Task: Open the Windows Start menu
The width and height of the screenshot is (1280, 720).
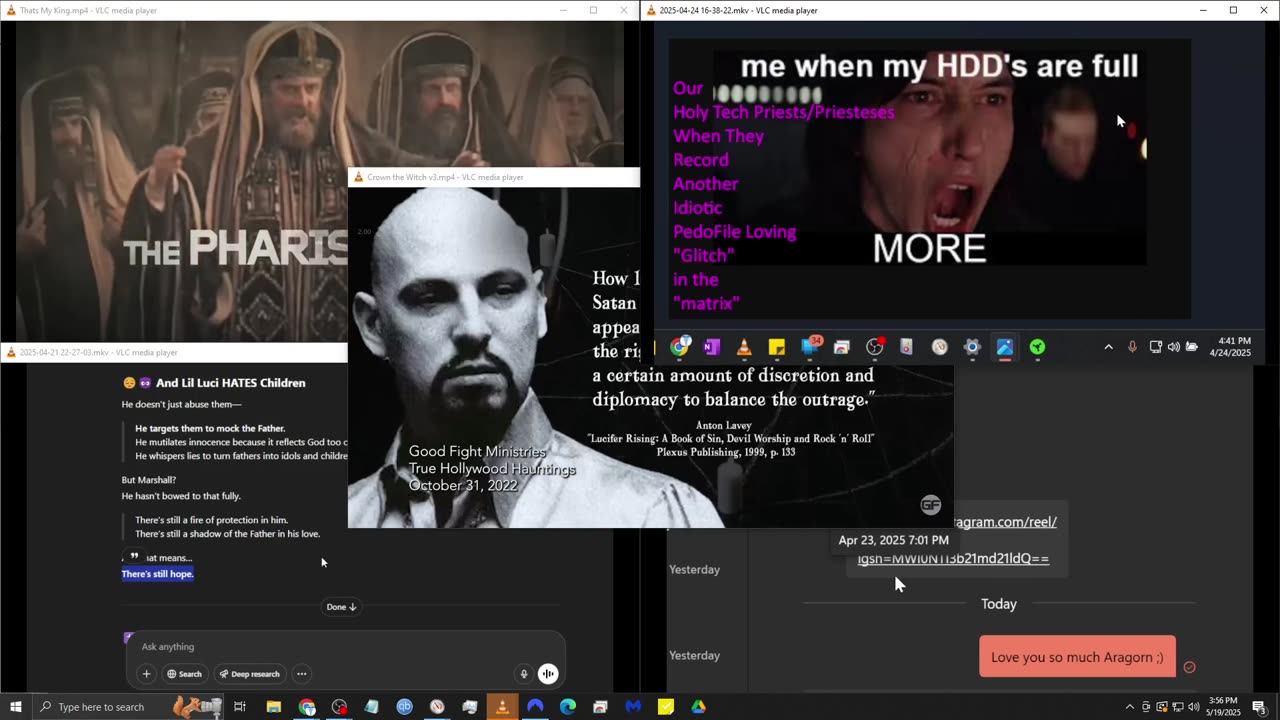Action: (15, 707)
